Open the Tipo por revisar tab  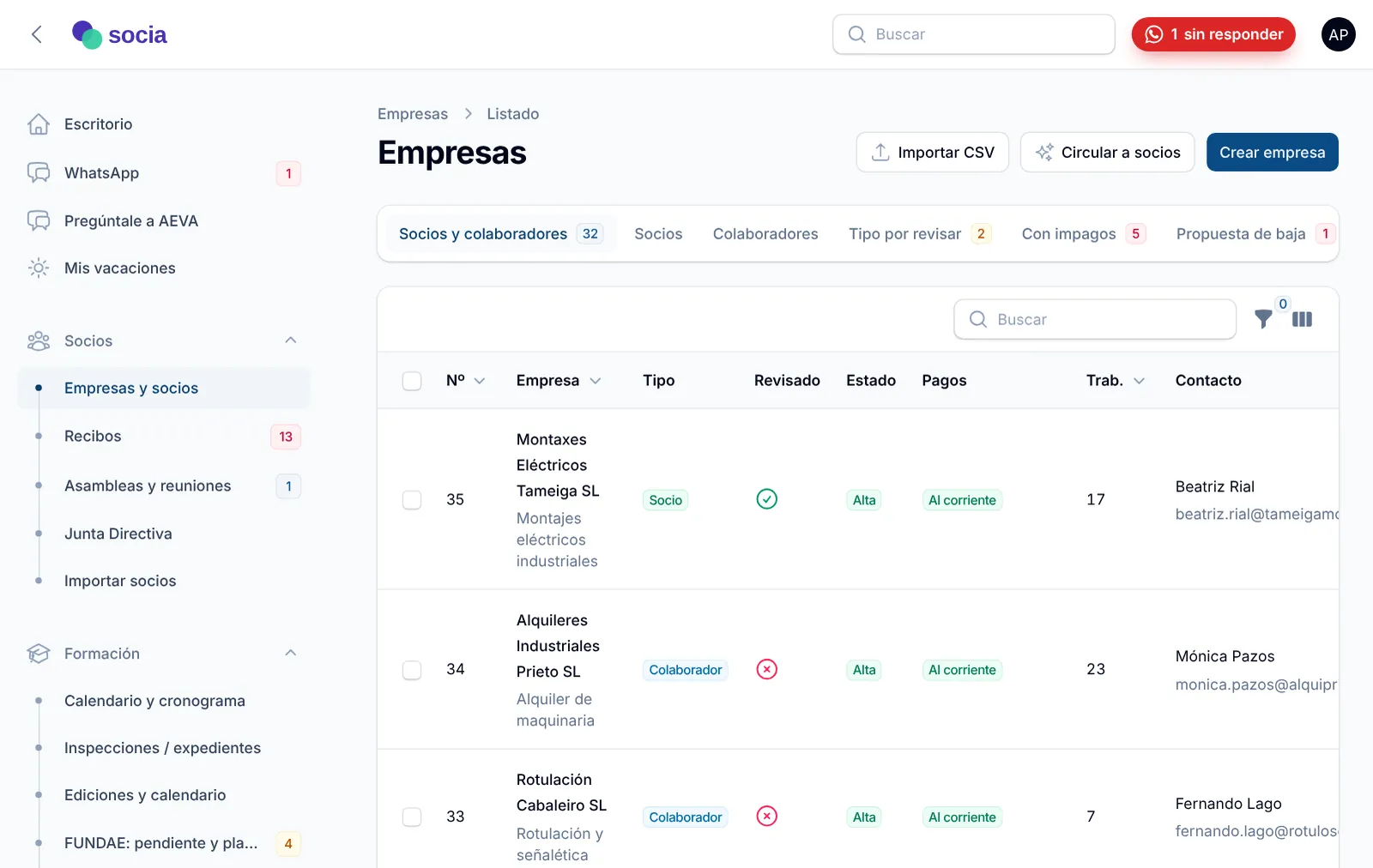pyautogui.click(x=920, y=234)
